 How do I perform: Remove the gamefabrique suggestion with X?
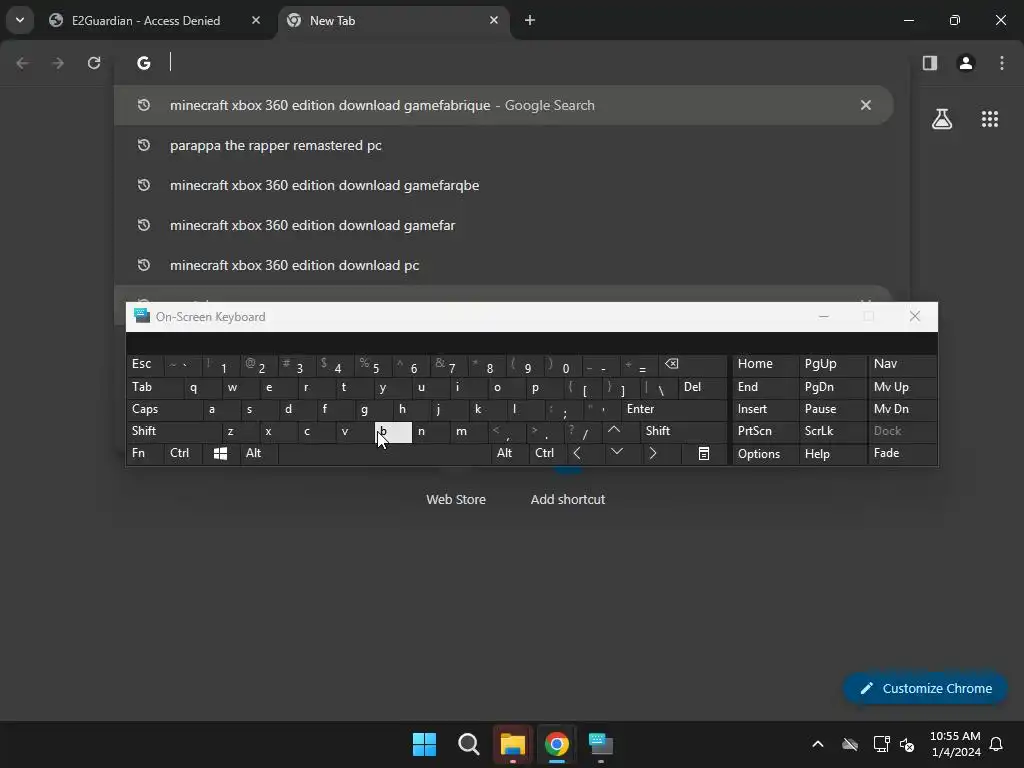(x=866, y=105)
